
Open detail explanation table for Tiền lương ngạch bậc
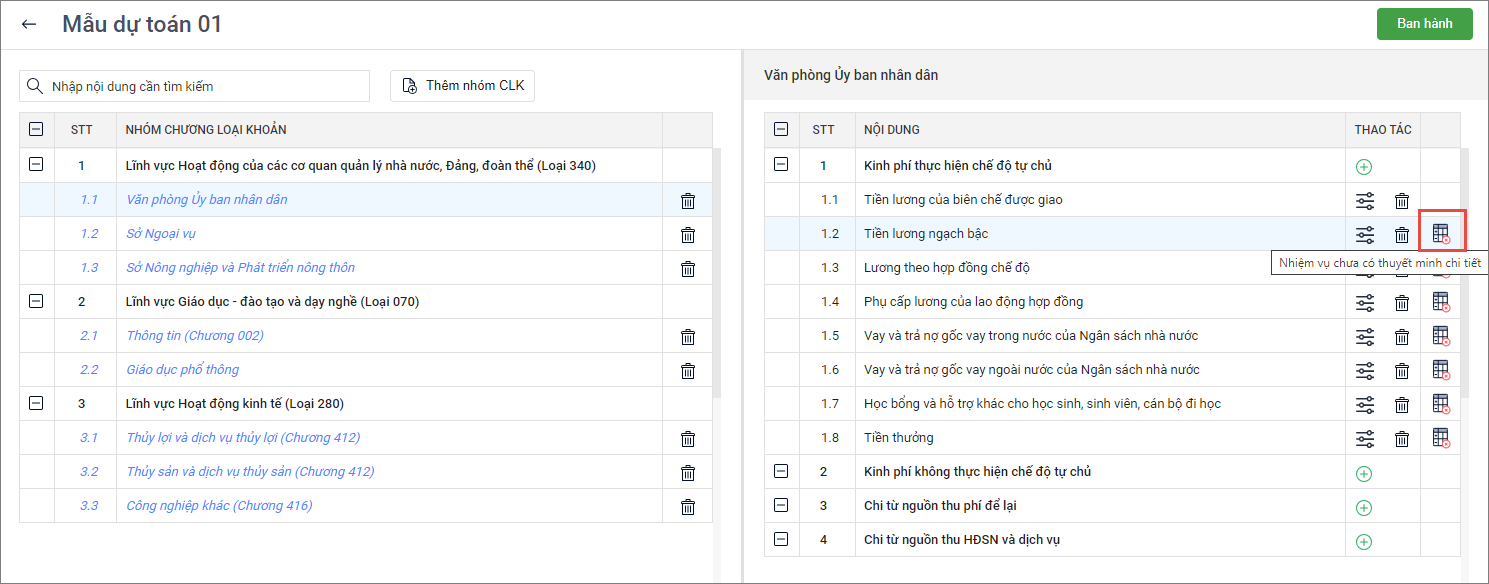point(1441,234)
